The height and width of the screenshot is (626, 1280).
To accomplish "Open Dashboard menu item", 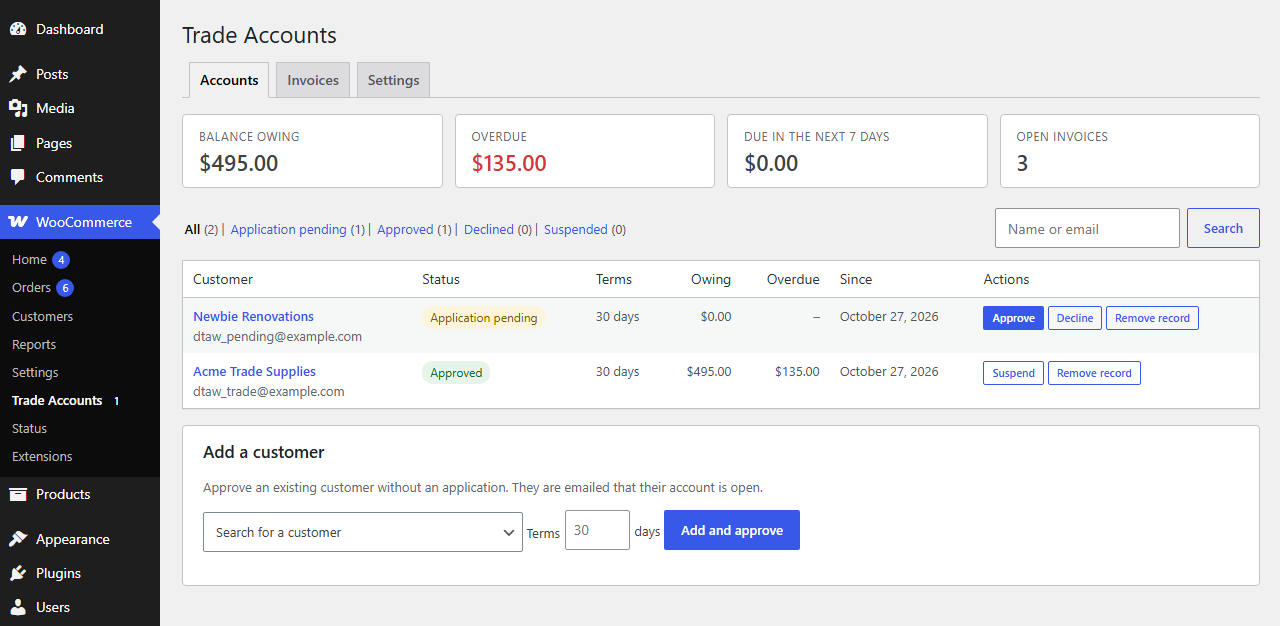I will click(x=80, y=29).
